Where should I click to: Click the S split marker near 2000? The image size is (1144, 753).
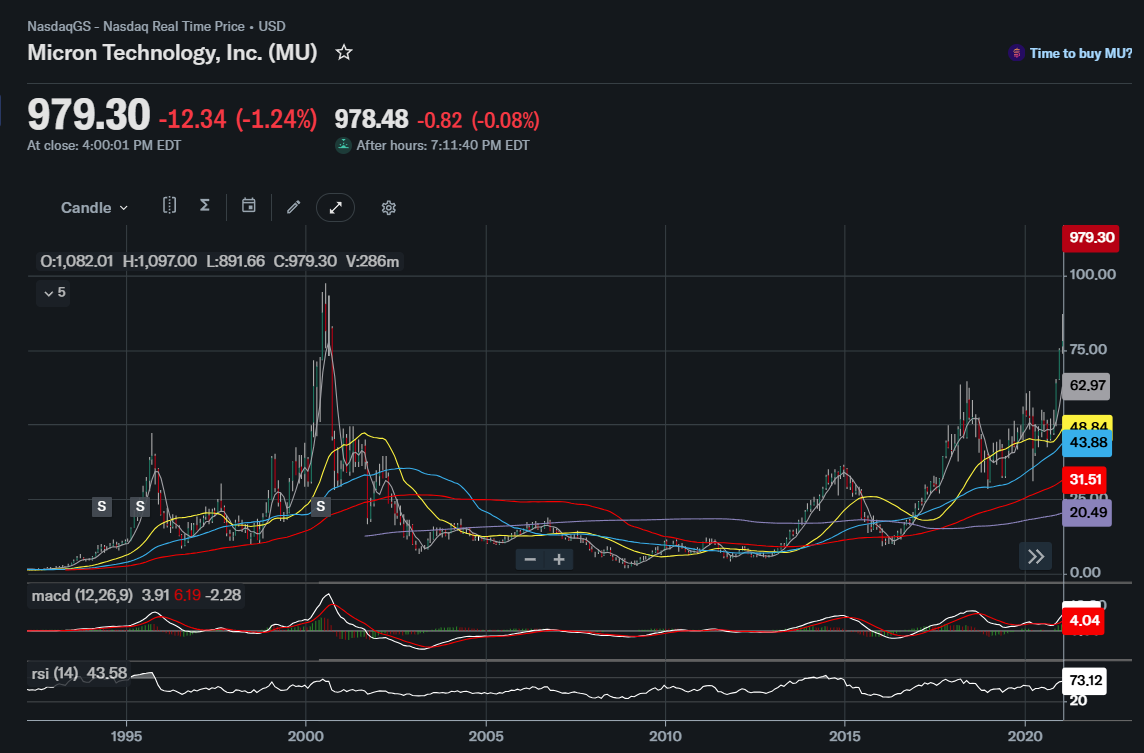click(321, 506)
